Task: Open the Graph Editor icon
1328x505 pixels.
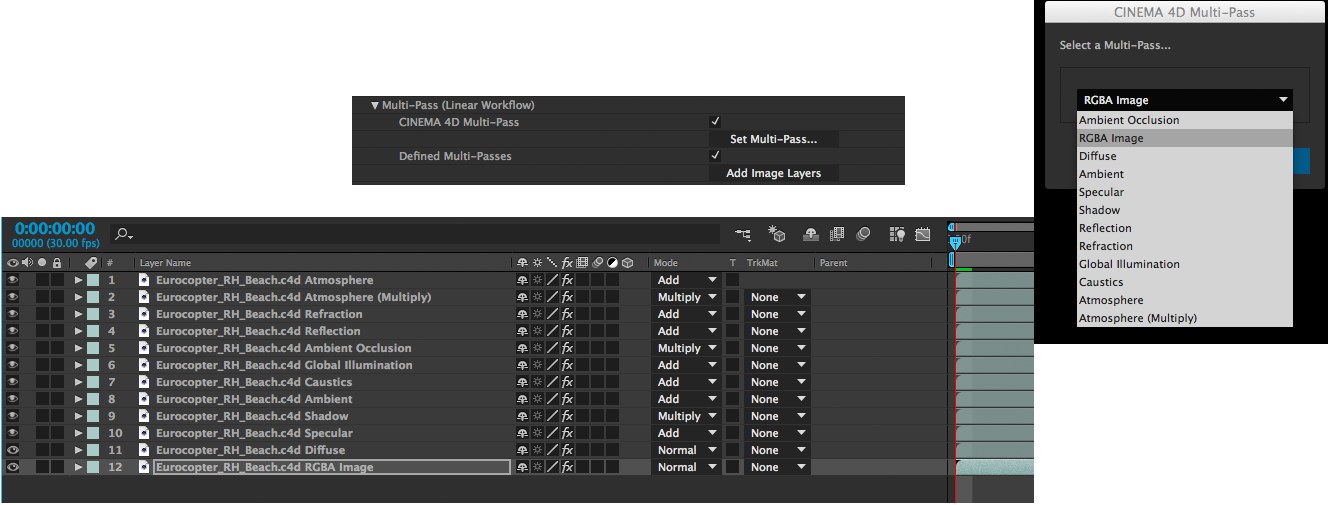Action: click(922, 234)
